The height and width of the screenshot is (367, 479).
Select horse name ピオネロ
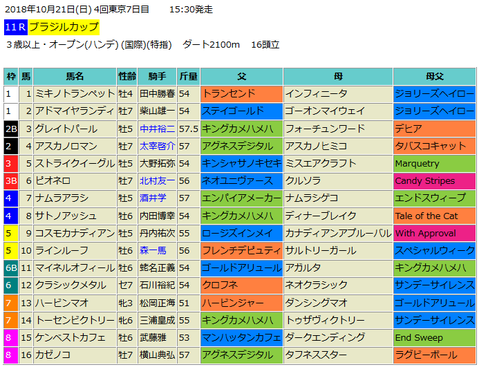[x=53, y=181]
